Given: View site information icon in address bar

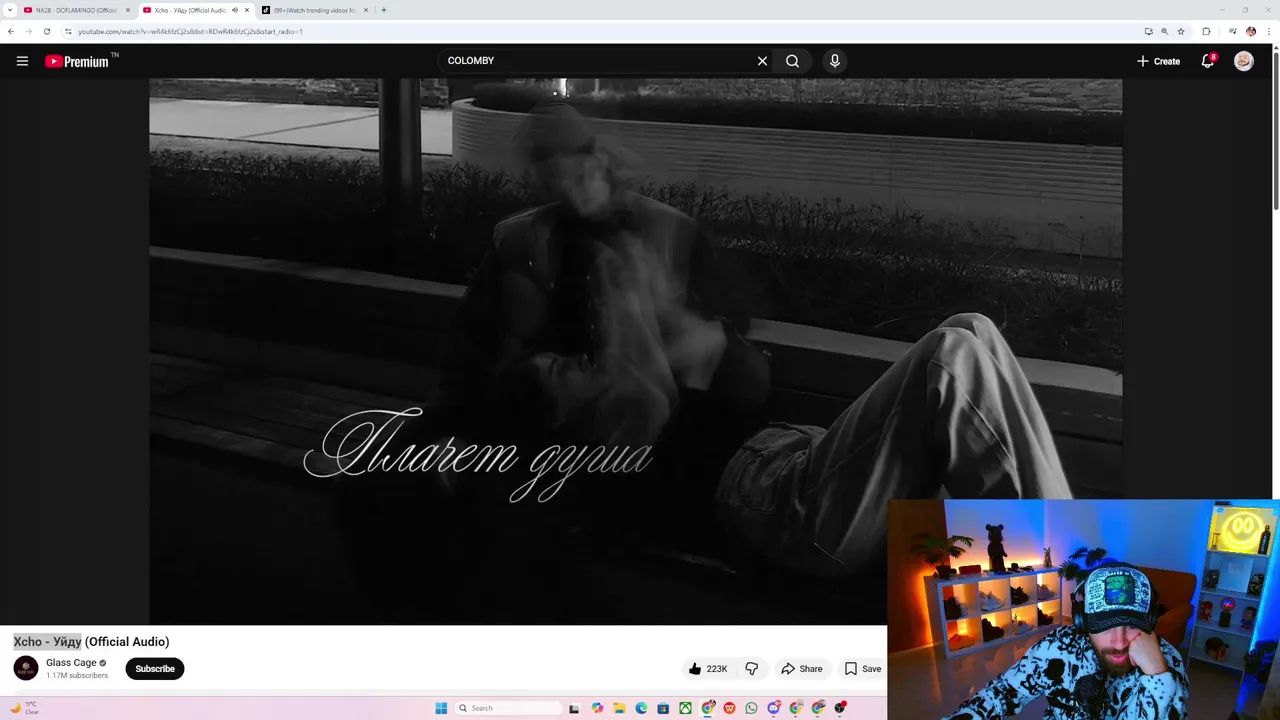Looking at the screenshot, I should click(68, 31).
